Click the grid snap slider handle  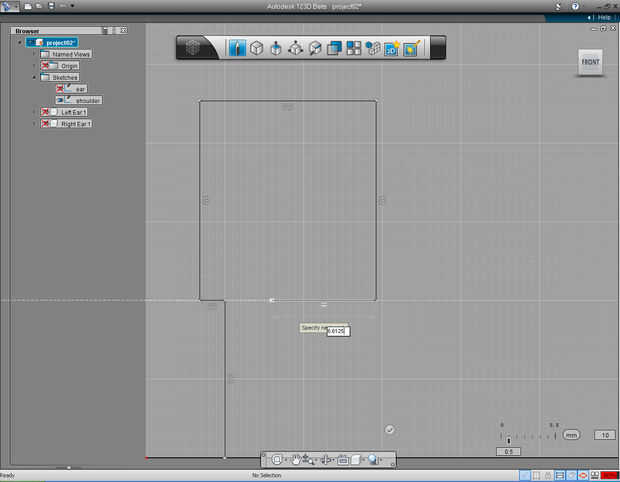[x=509, y=440]
